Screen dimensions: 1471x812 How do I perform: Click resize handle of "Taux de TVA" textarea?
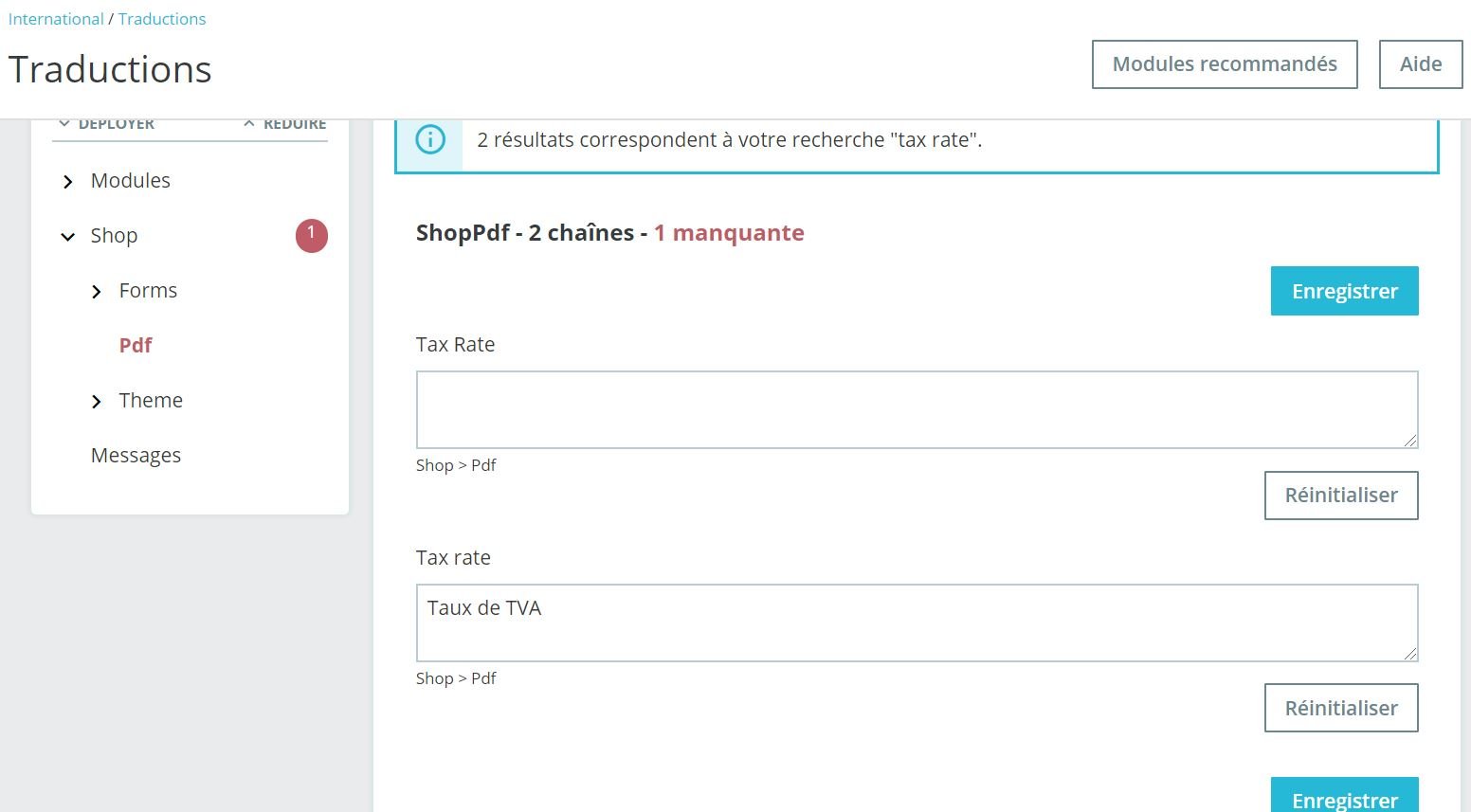coord(1410,654)
